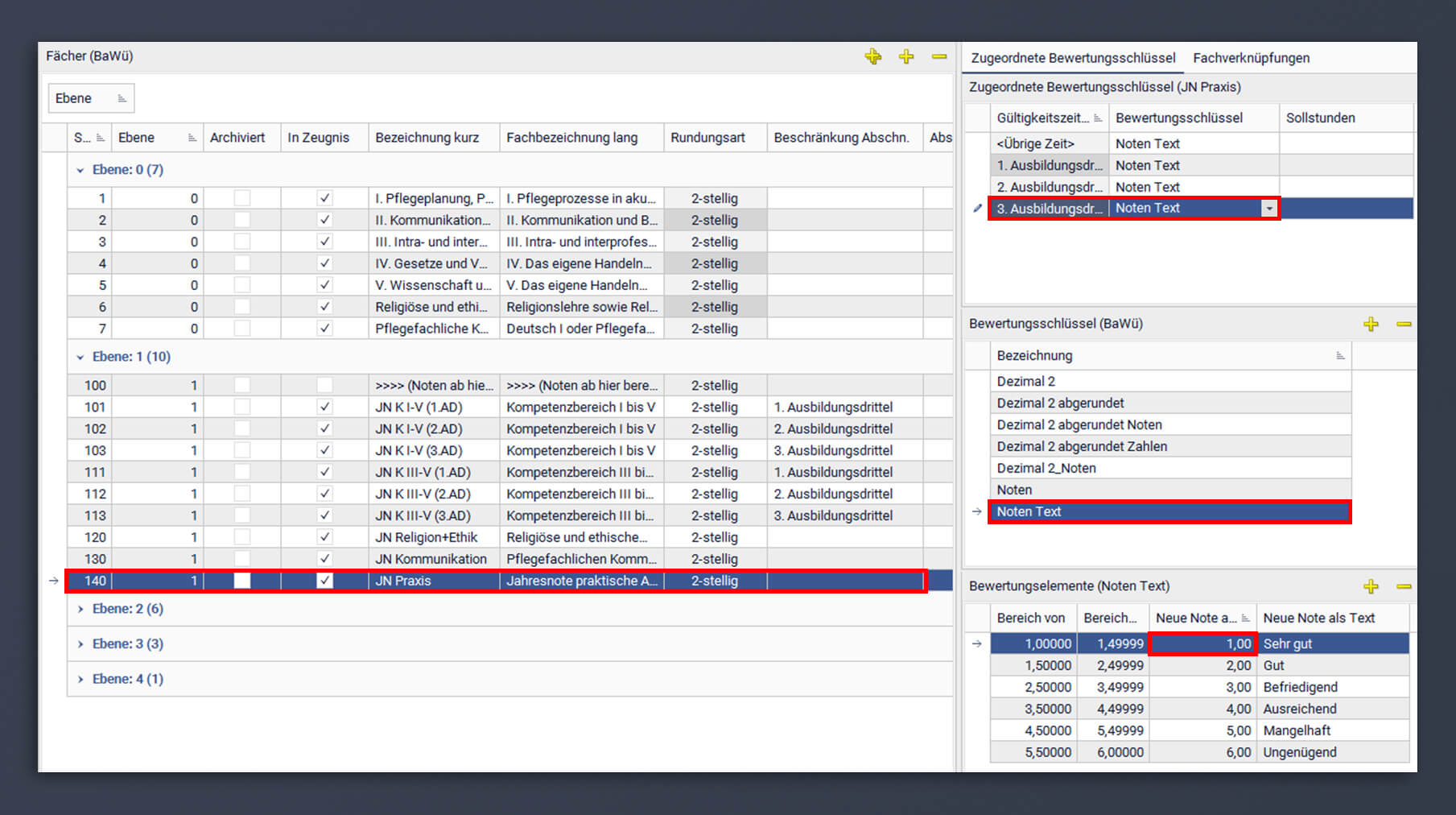
Task: Click the Rundungsart column header
Action: coord(715,138)
